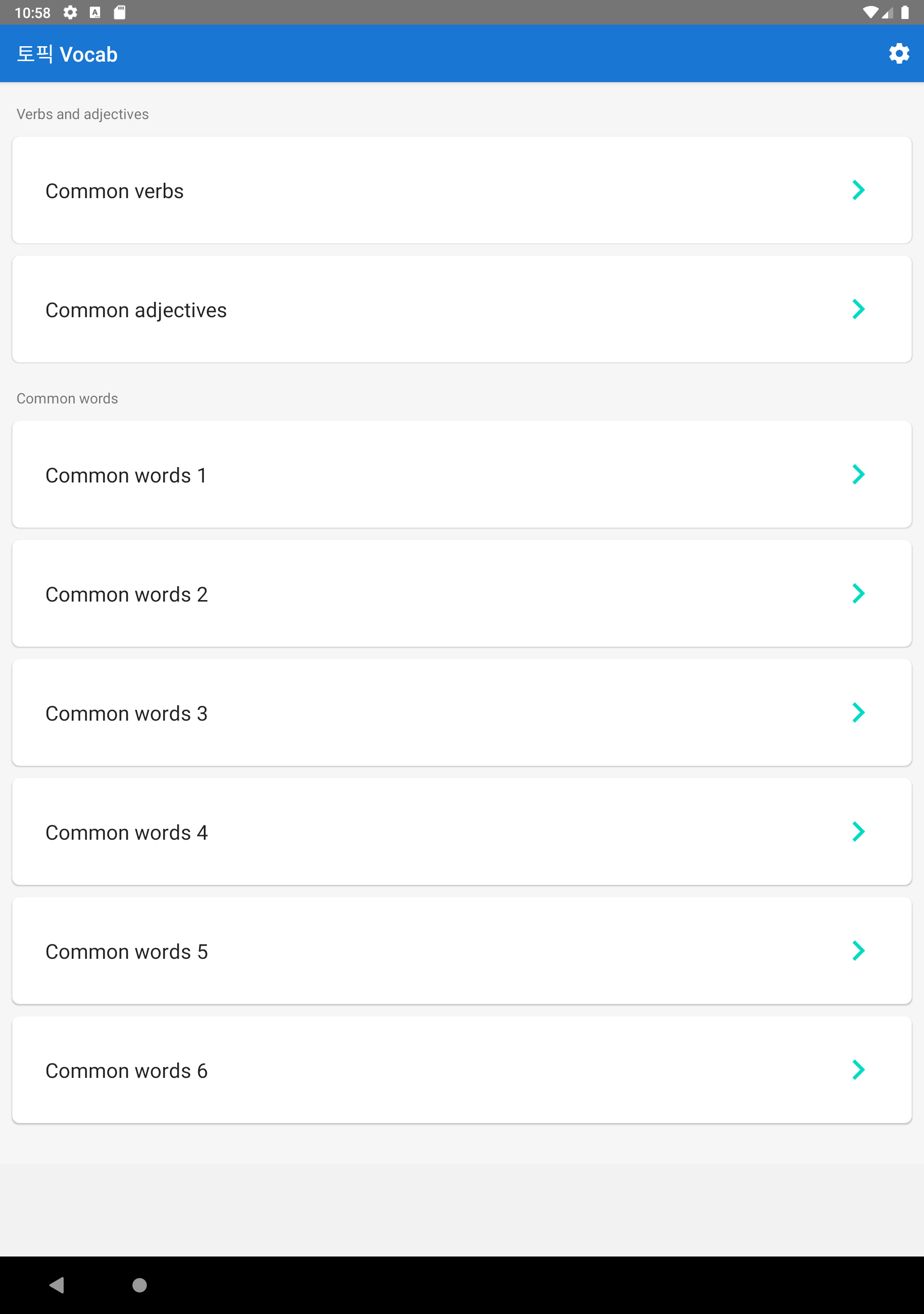The height and width of the screenshot is (1314, 924).
Task: Tap the chevron beside Common words 3
Action: click(858, 712)
